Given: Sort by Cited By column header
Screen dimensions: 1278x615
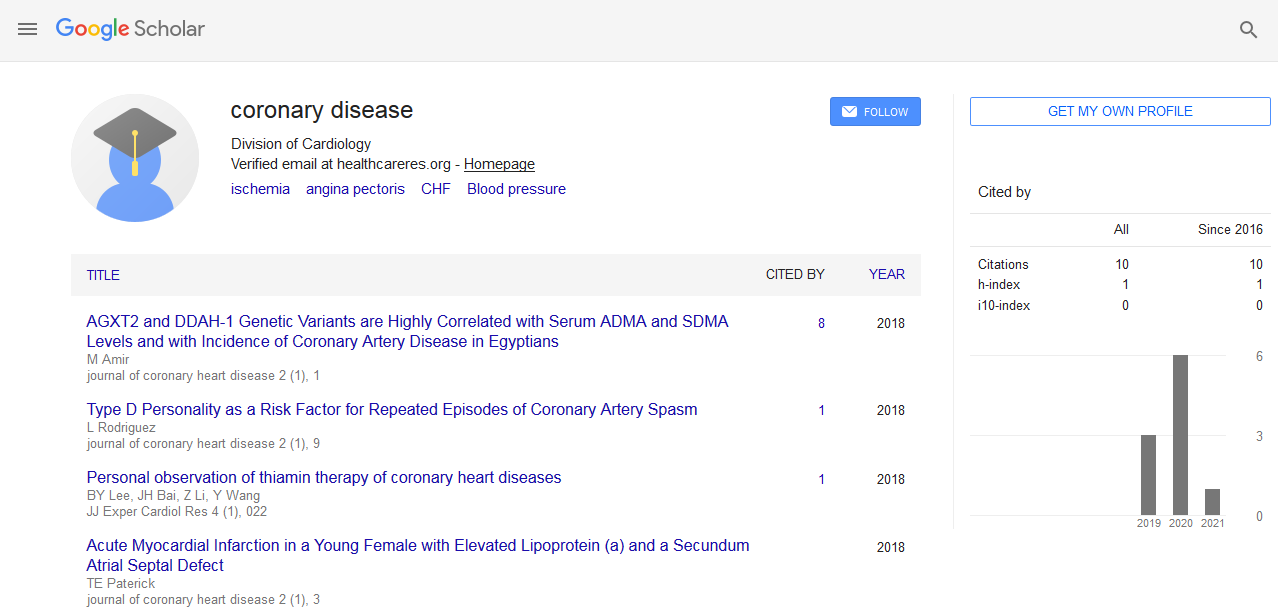Looking at the screenshot, I should pyautogui.click(x=794, y=274).
